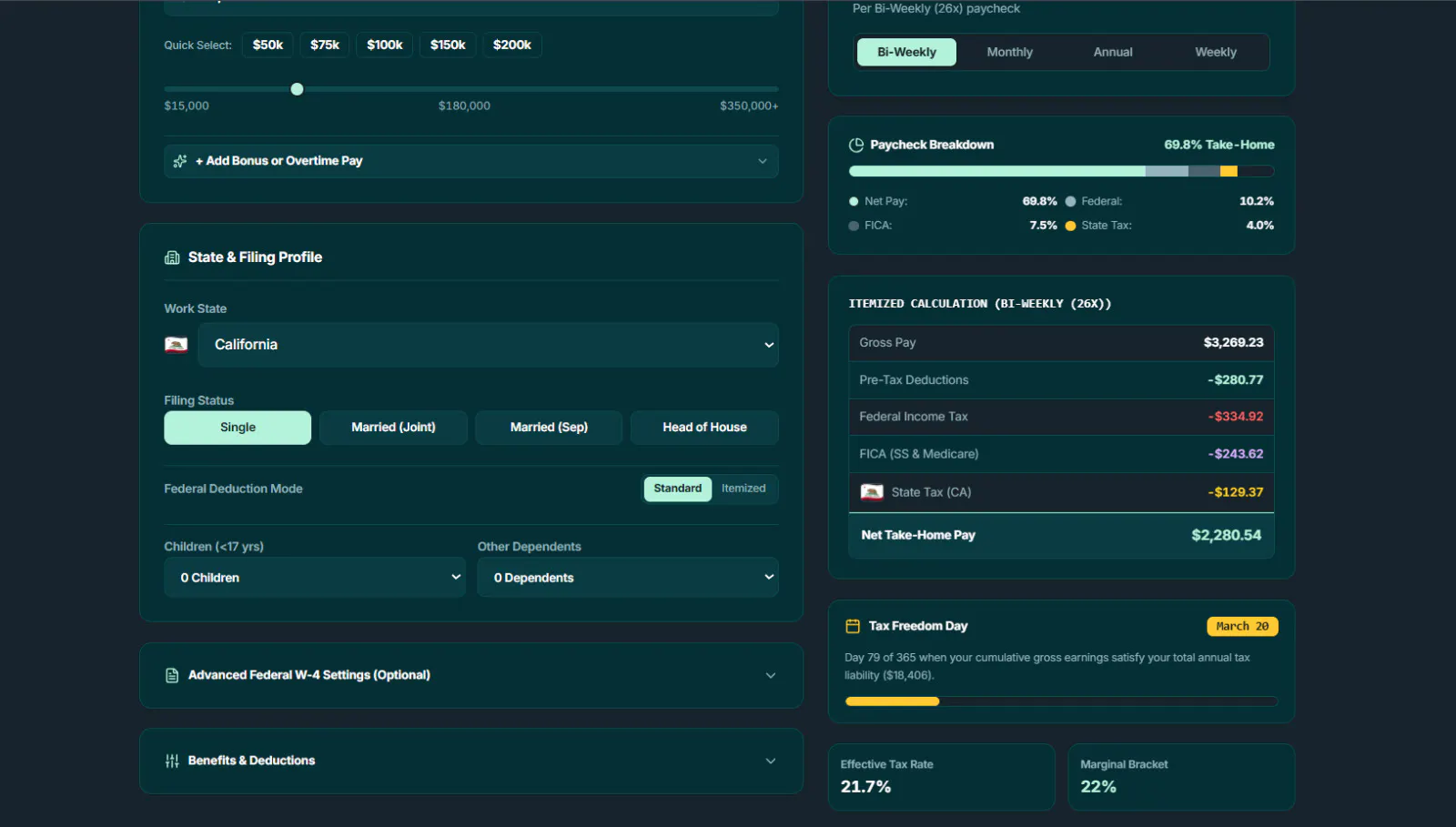Click the Gross Pay value $3,269.23
The width and height of the screenshot is (1456, 827).
[x=1233, y=343]
